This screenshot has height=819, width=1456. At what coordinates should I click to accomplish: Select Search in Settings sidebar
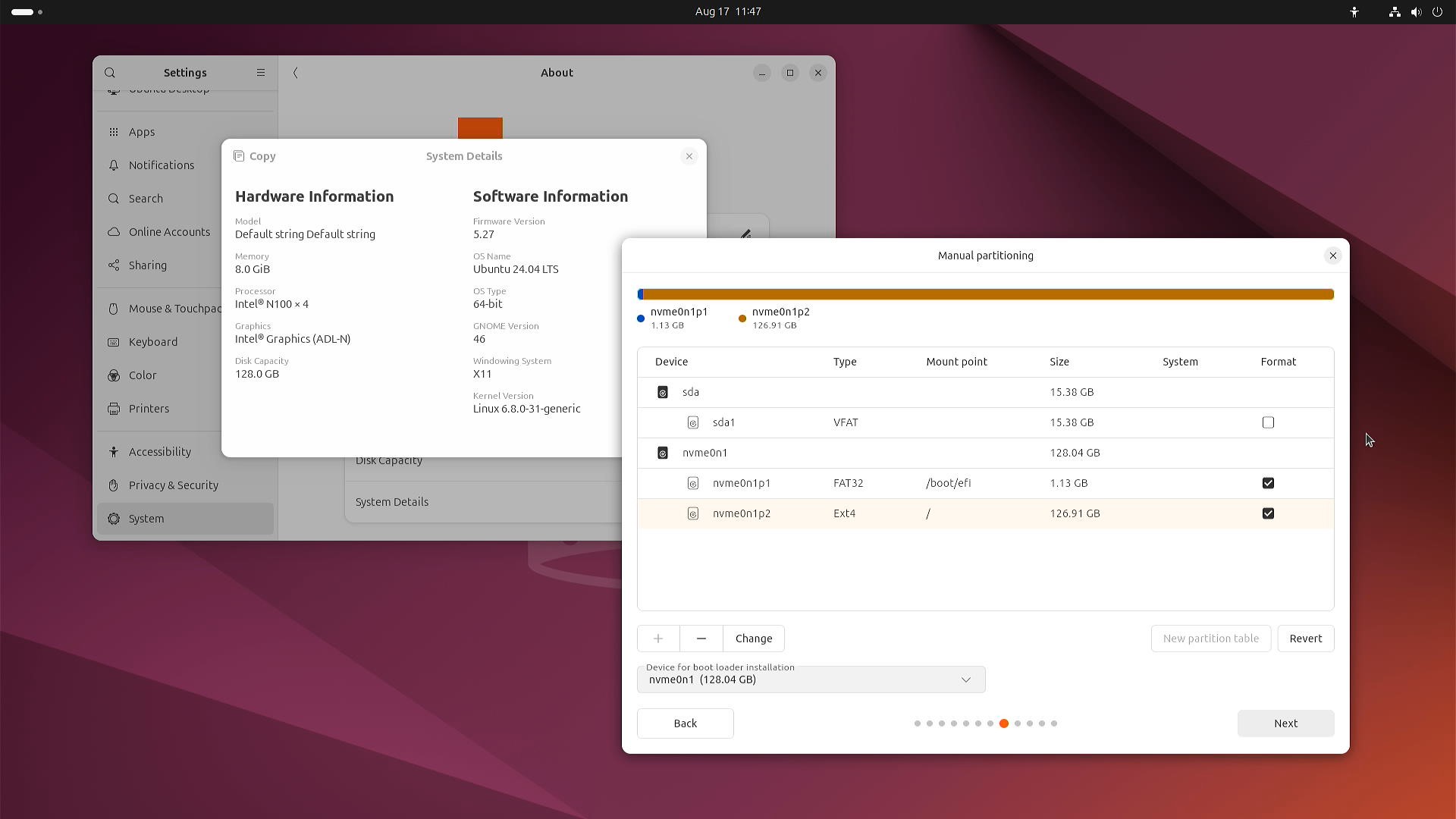185,199
